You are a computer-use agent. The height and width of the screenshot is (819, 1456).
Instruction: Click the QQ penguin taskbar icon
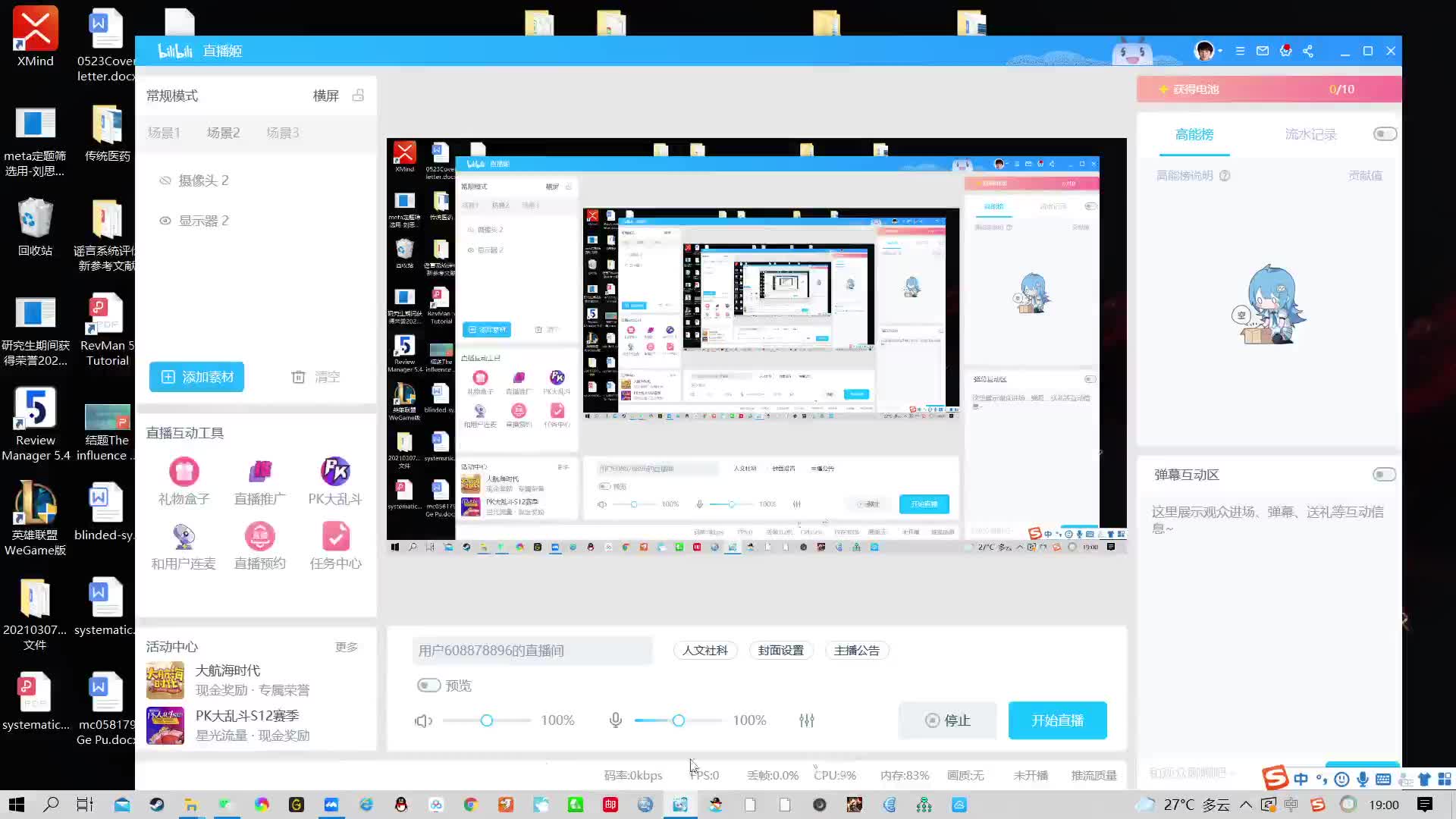pos(401,805)
